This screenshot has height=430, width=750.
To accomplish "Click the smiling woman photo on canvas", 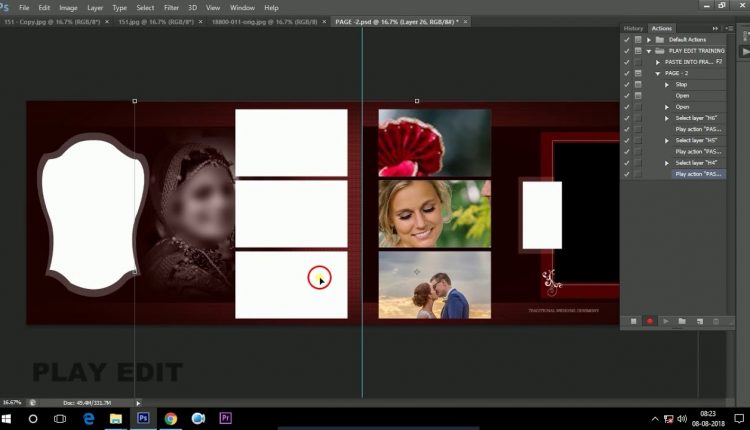I will (434, 214).
